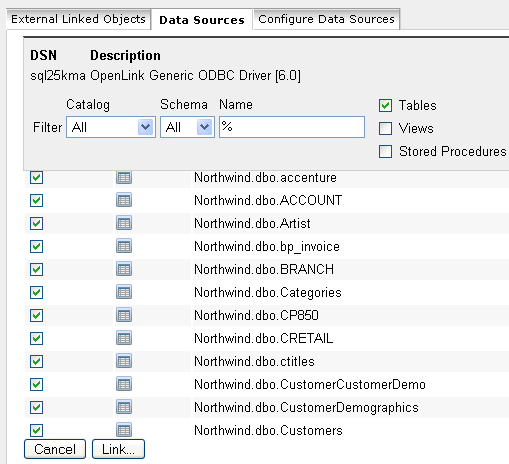The image size is (509, 464).
Task: Click table icon next to Northwind.dbo.Artist
Action: pos(124,223)
